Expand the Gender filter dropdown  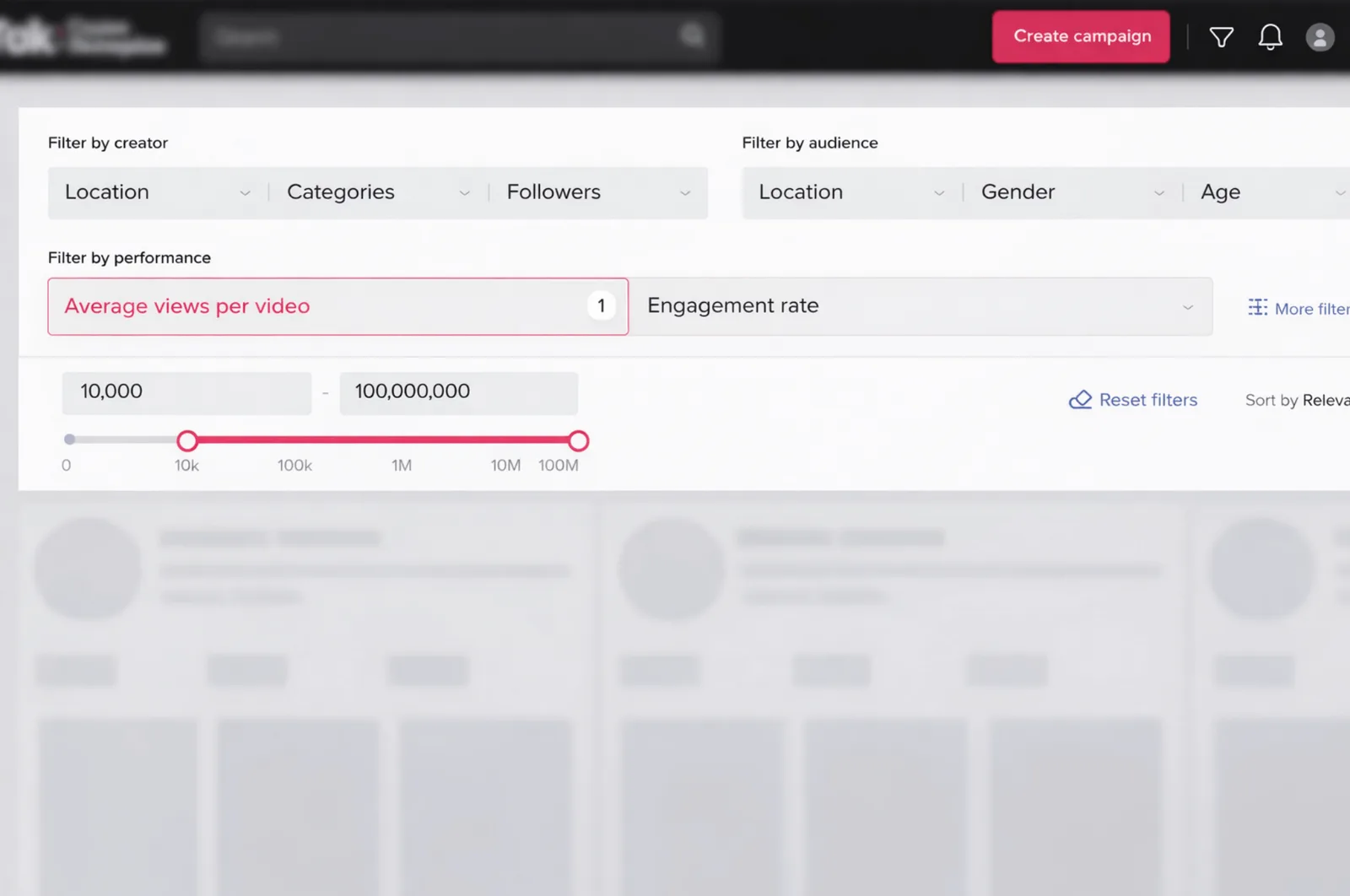(x=1072, y=192)
